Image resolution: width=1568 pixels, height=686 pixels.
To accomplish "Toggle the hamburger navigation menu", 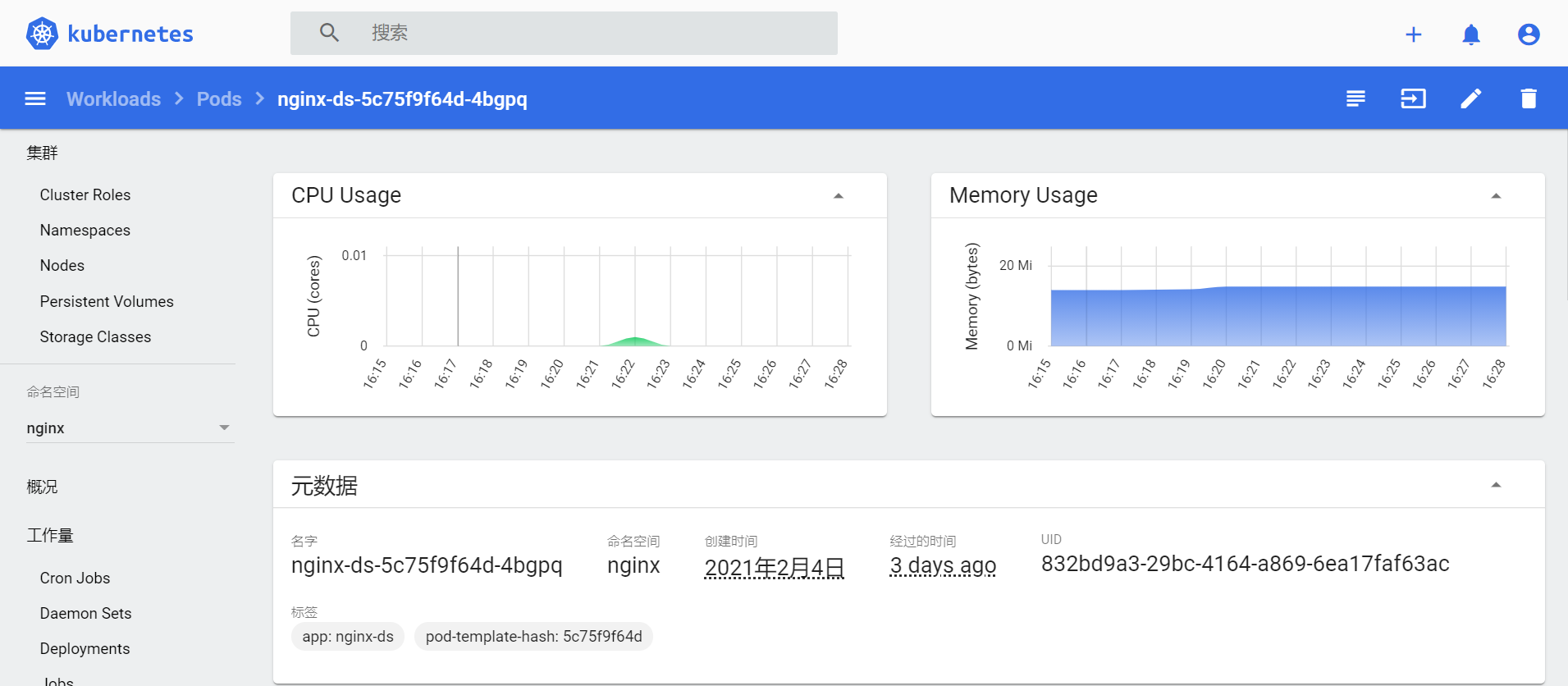I will pos(35,98).
